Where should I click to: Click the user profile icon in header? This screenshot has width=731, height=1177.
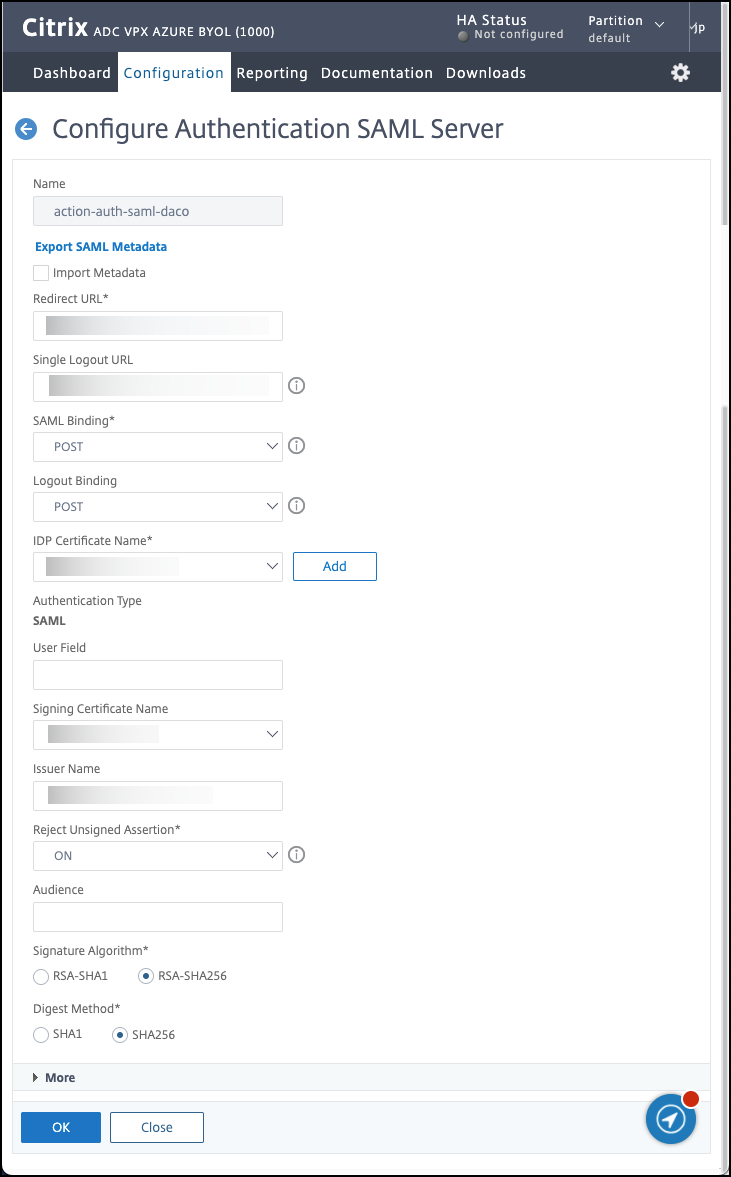click(x=699, y=27)
